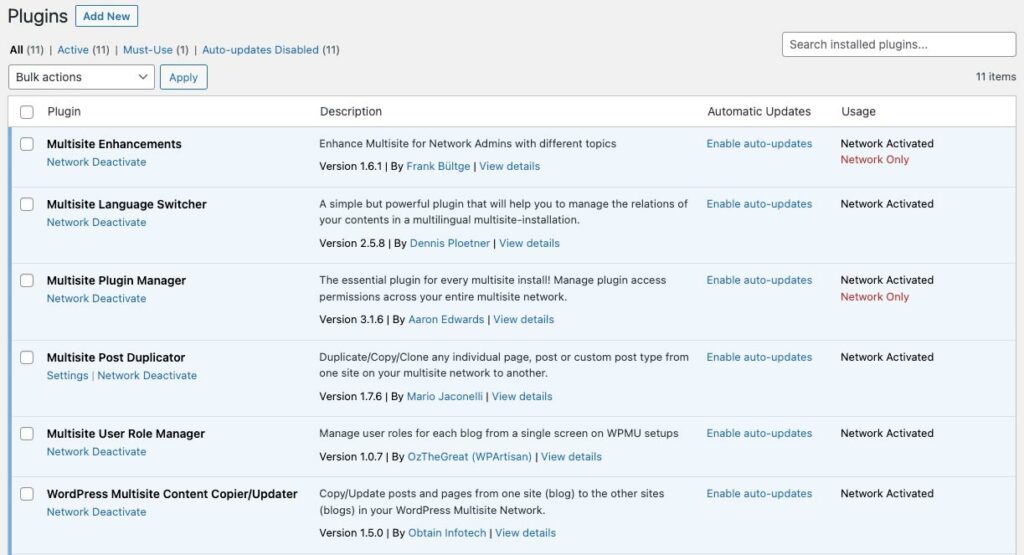Network Deactivate Multisite Post Duplicator

pos(147,375)
